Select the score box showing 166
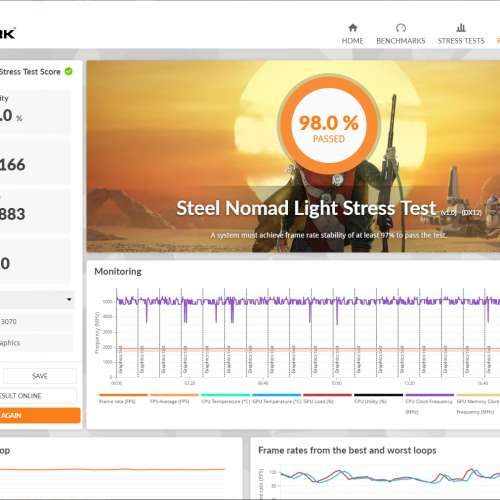The image size is (500, 500). click(35, 163)
